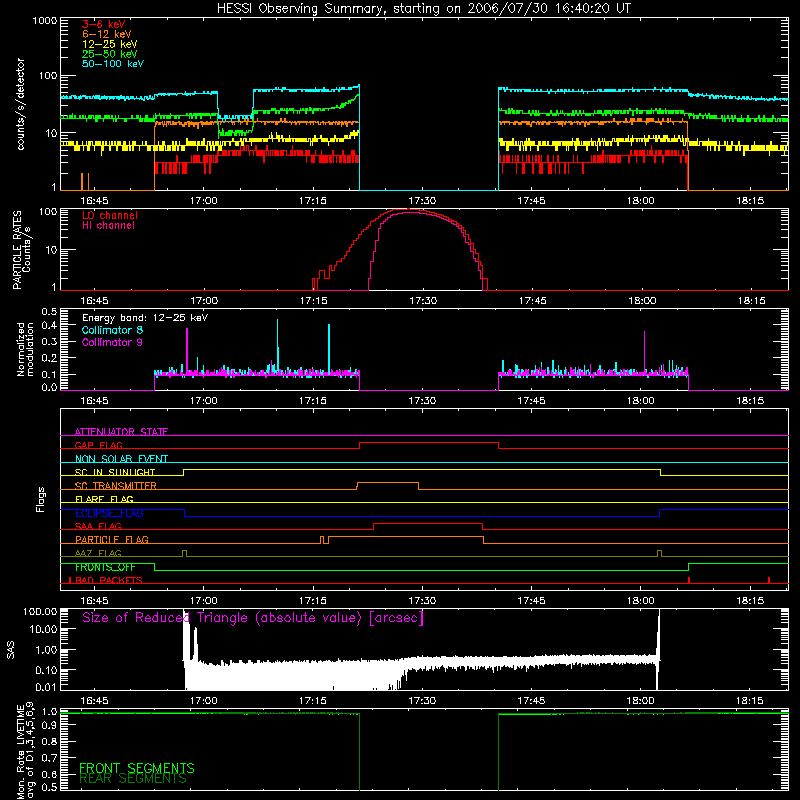Viewport: 800px width, 800px height.
Task: Click the 'LO channel' legend label
Action: 110,215
